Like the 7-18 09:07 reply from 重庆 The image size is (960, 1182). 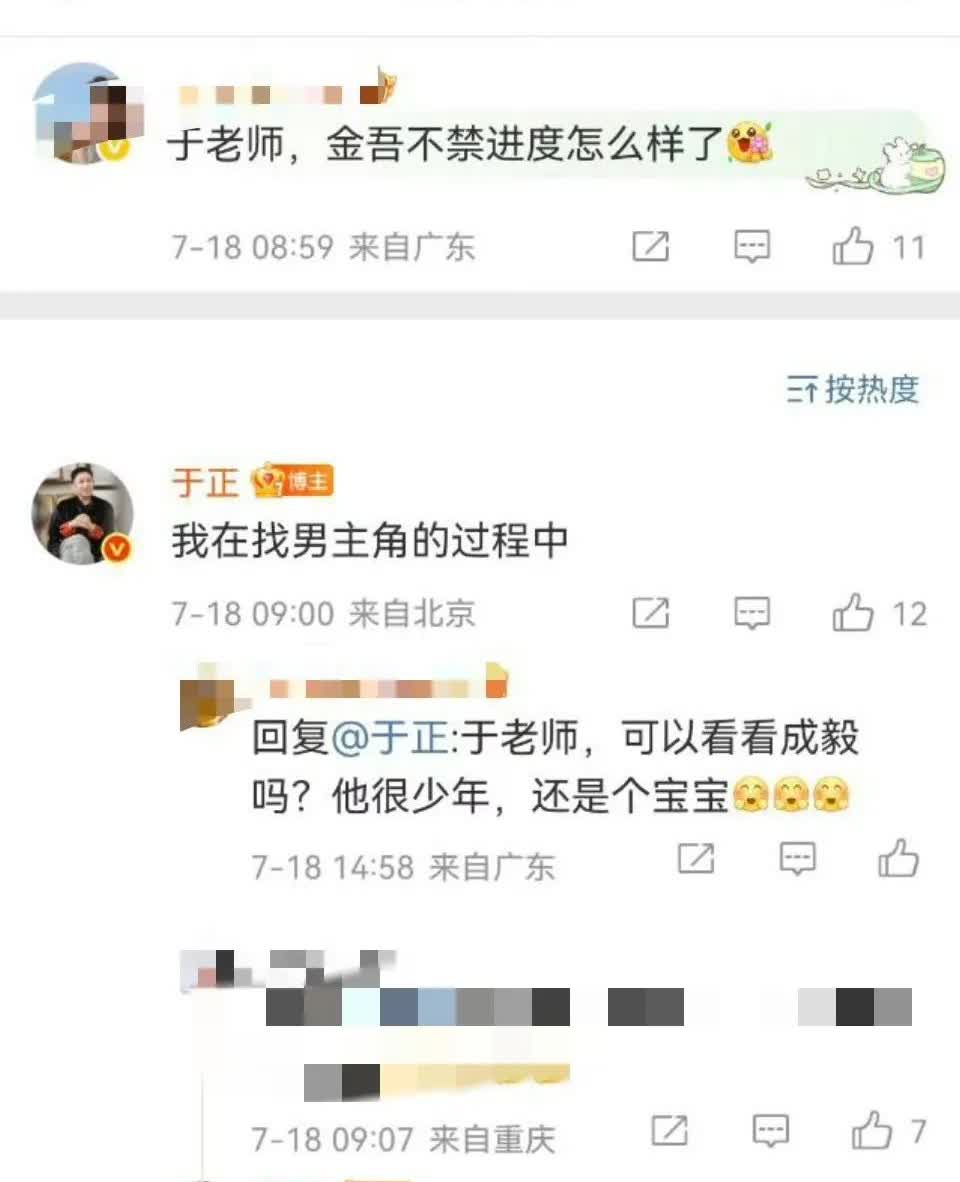click(872, 1131)
